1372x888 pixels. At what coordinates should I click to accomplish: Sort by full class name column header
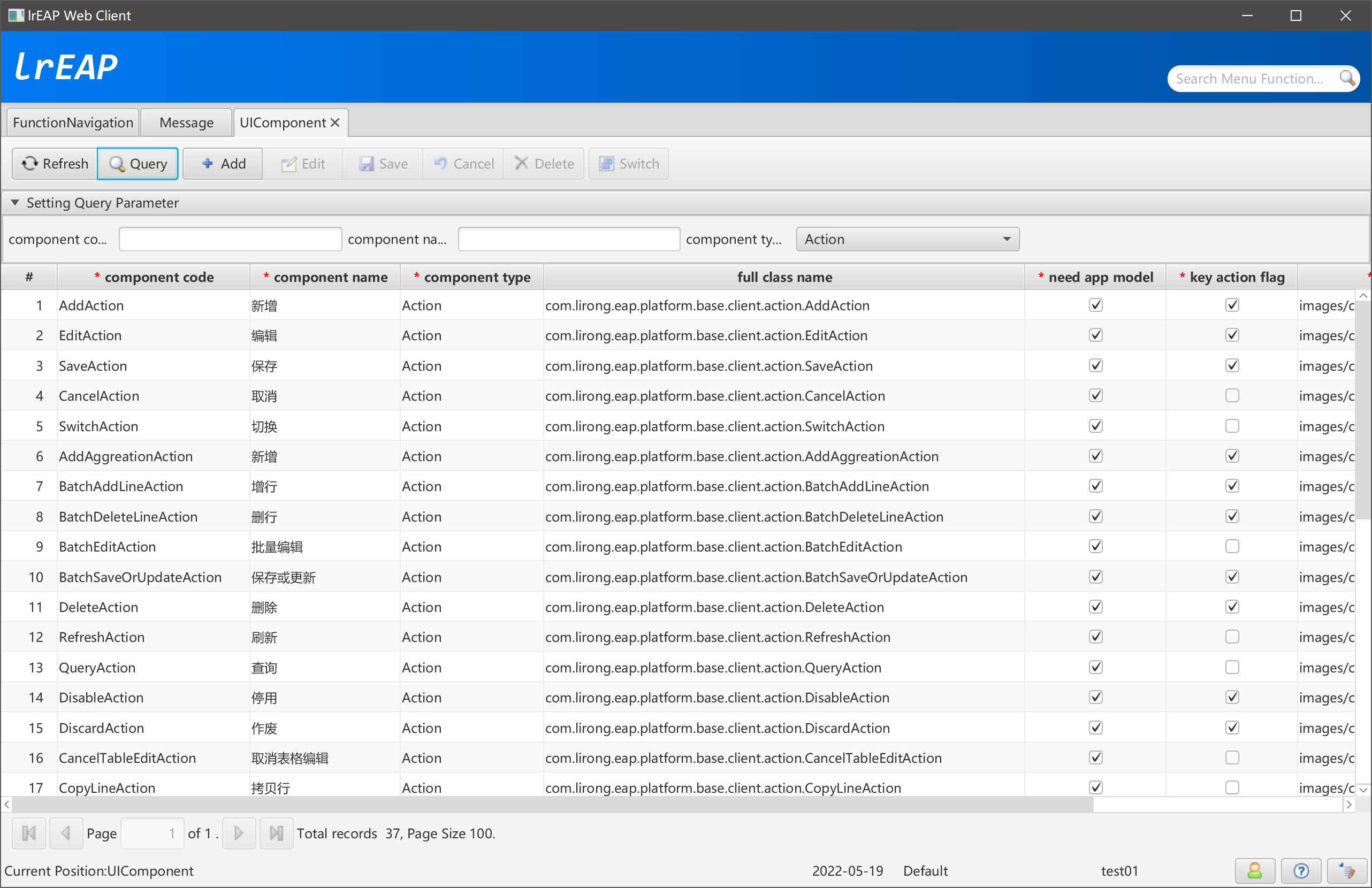784,277
